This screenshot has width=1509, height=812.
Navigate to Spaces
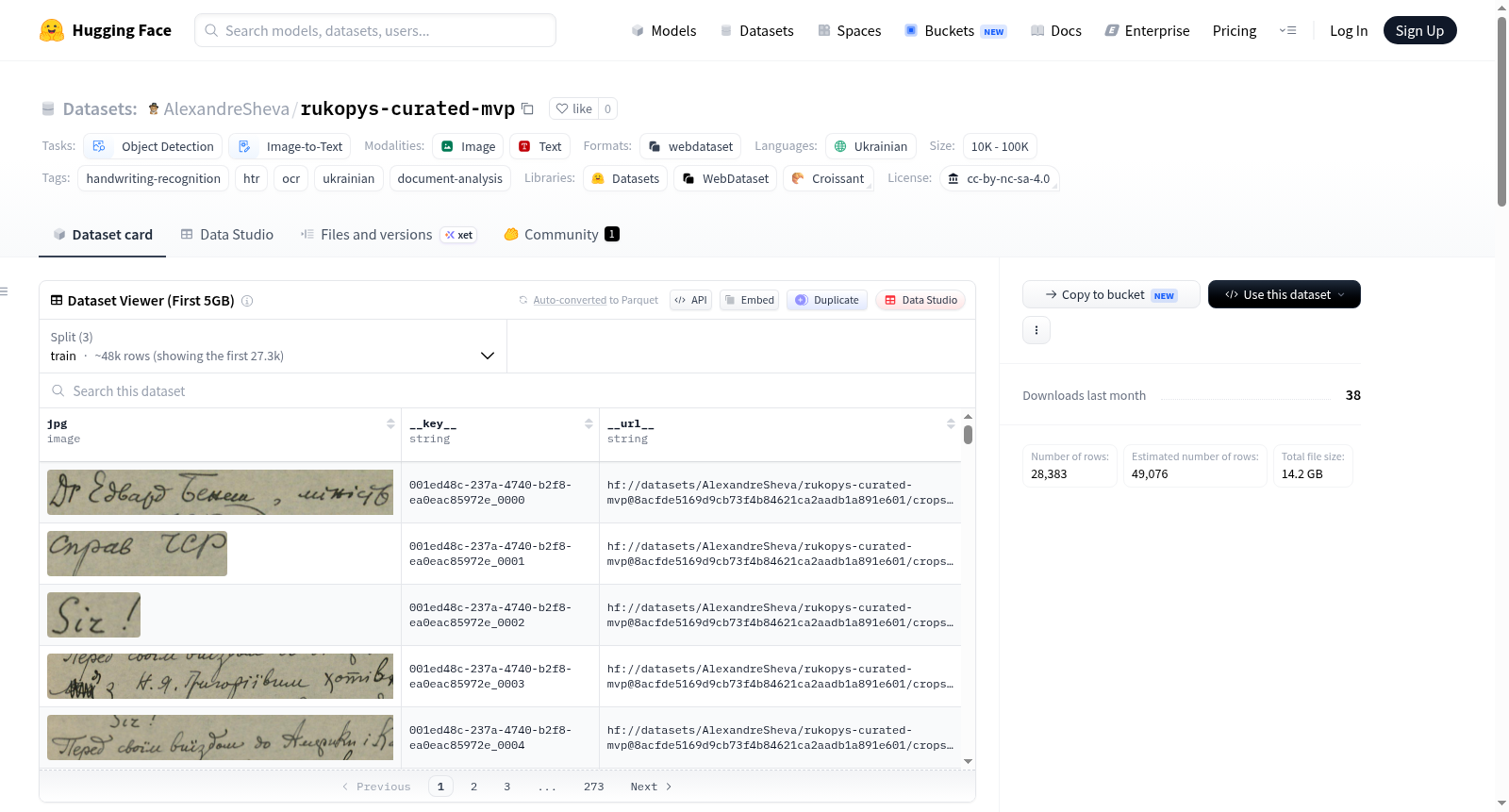pyautogui.click(x=849, y=30)
